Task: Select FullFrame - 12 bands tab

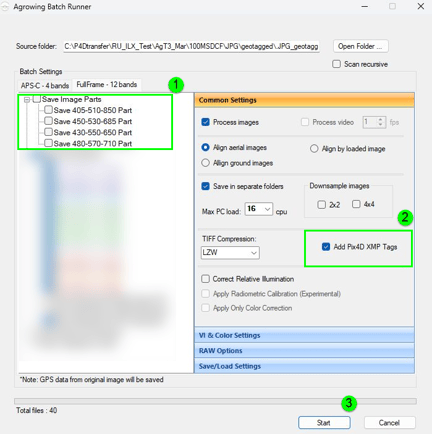Action: point(107,85)
